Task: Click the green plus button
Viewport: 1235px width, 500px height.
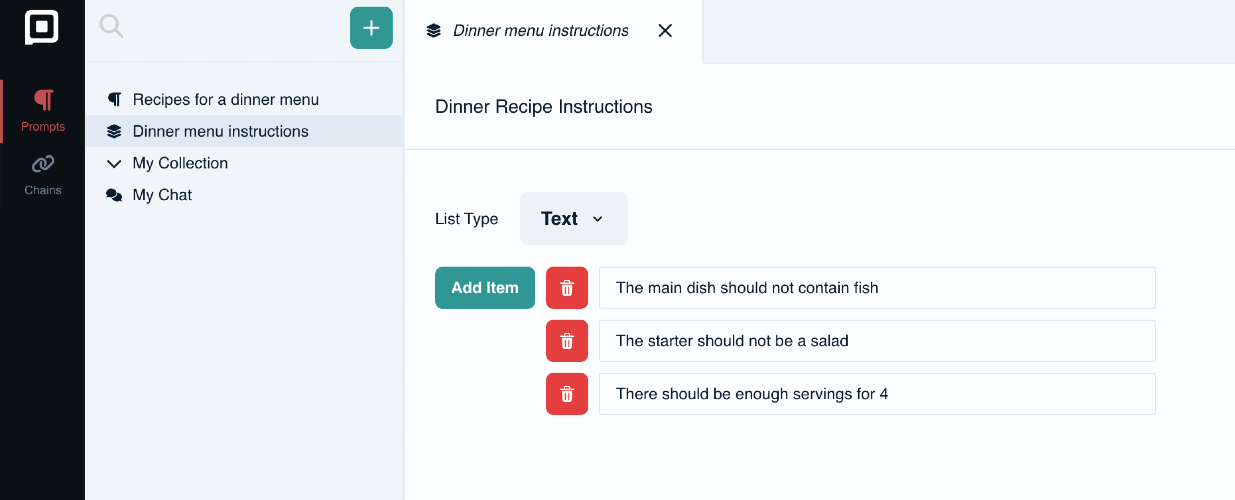Action: tap(371, 28)
